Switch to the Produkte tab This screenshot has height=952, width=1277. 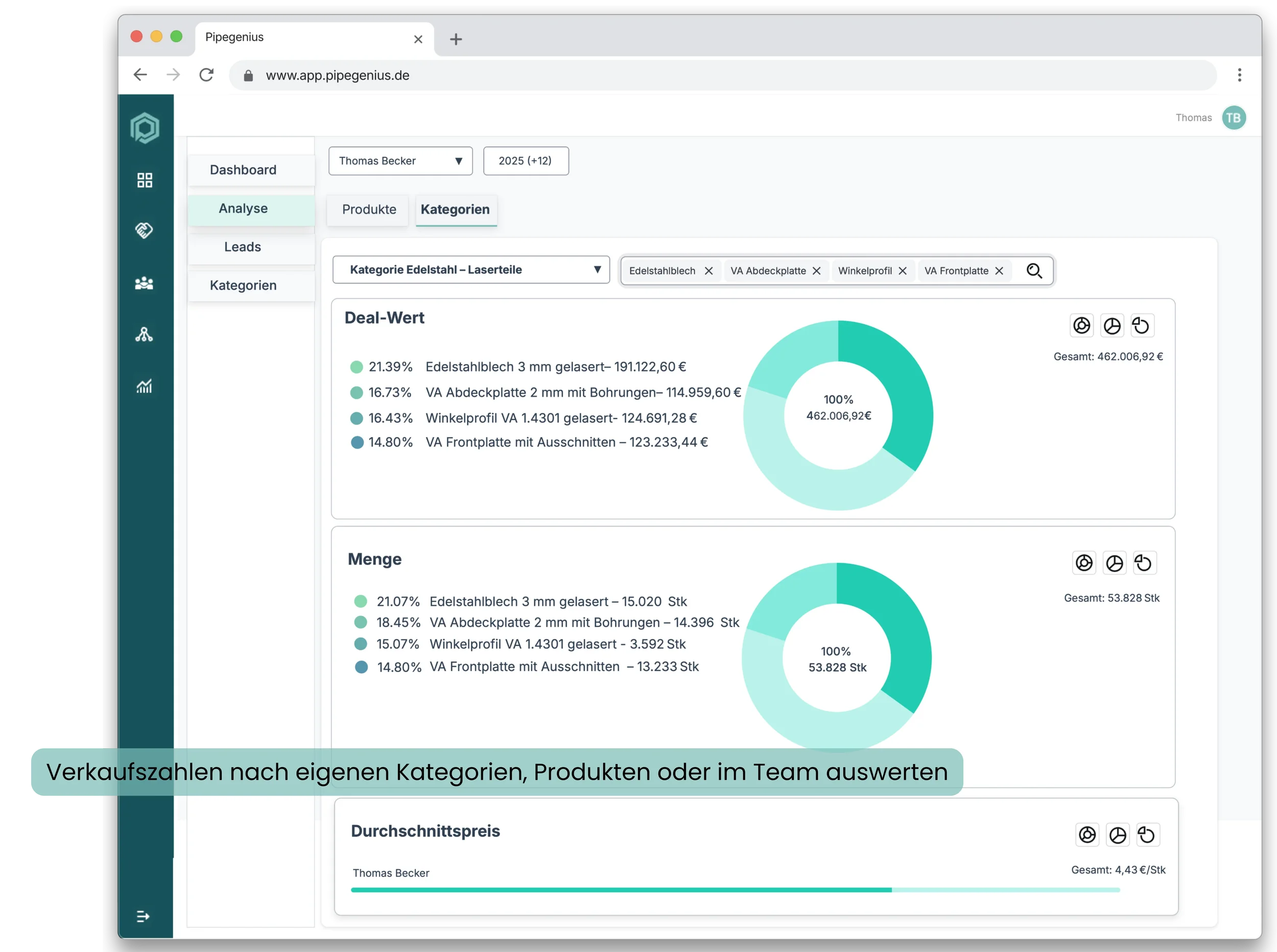click(x=369, y=209)
